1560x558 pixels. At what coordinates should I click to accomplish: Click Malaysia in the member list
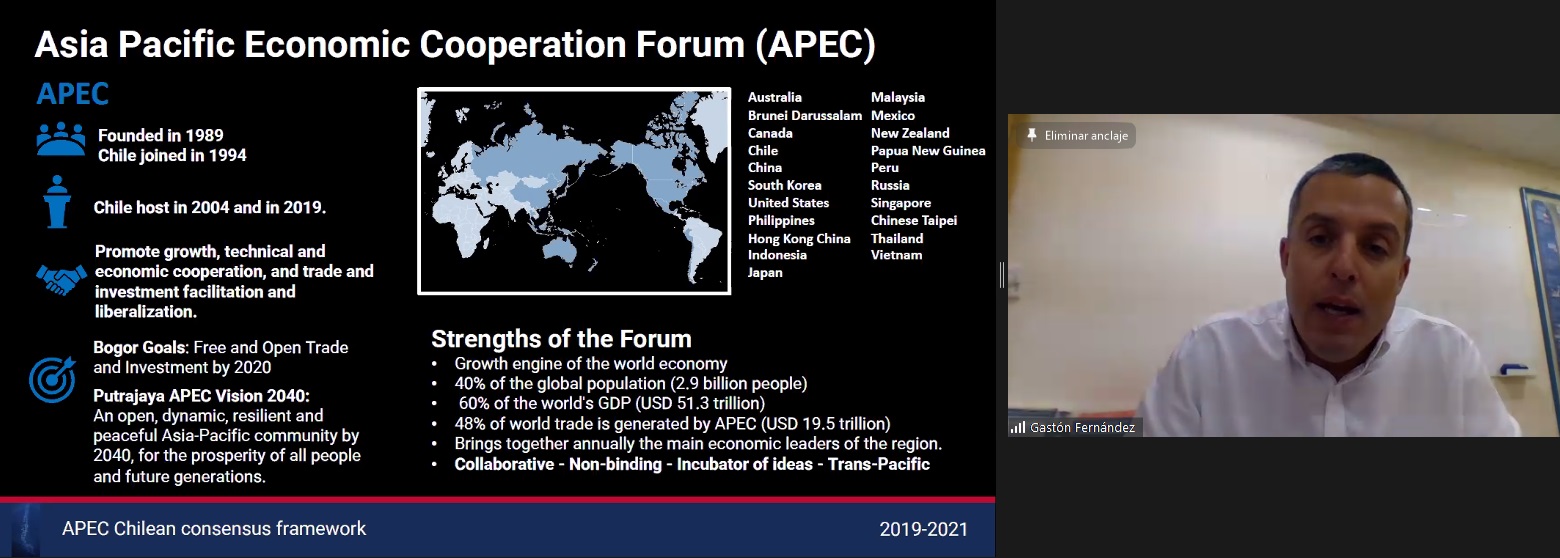(898, 98)
